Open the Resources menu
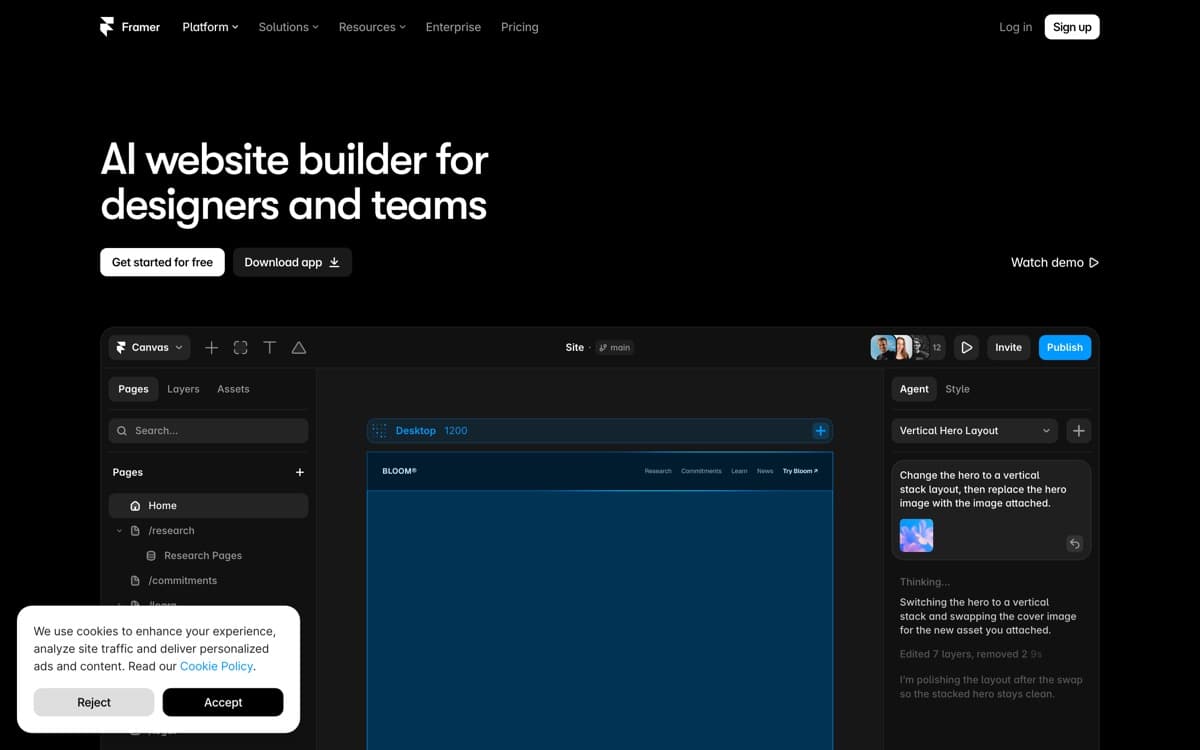The height and width of the screenshot is (750, 1200). click(372, 27)
